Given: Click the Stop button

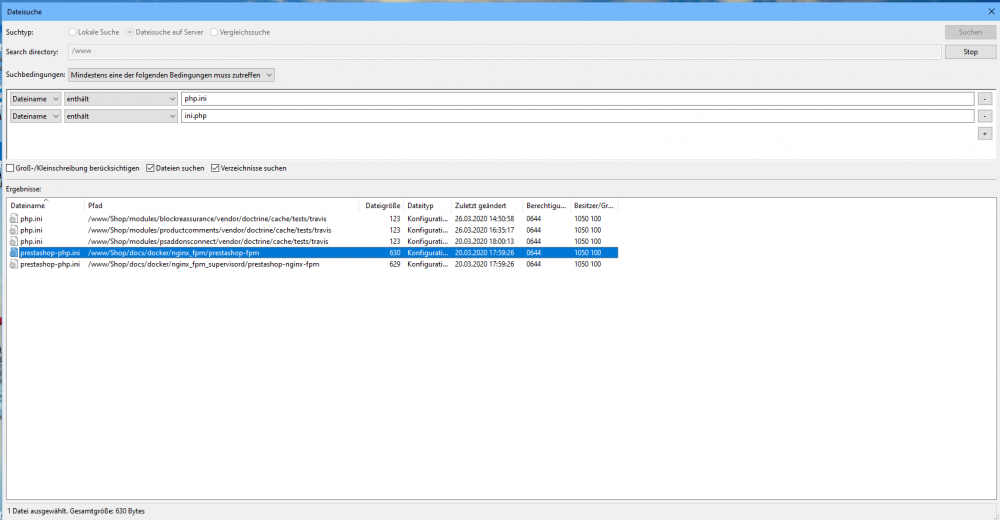Looking at the screenshot, I should click(970, 52).
